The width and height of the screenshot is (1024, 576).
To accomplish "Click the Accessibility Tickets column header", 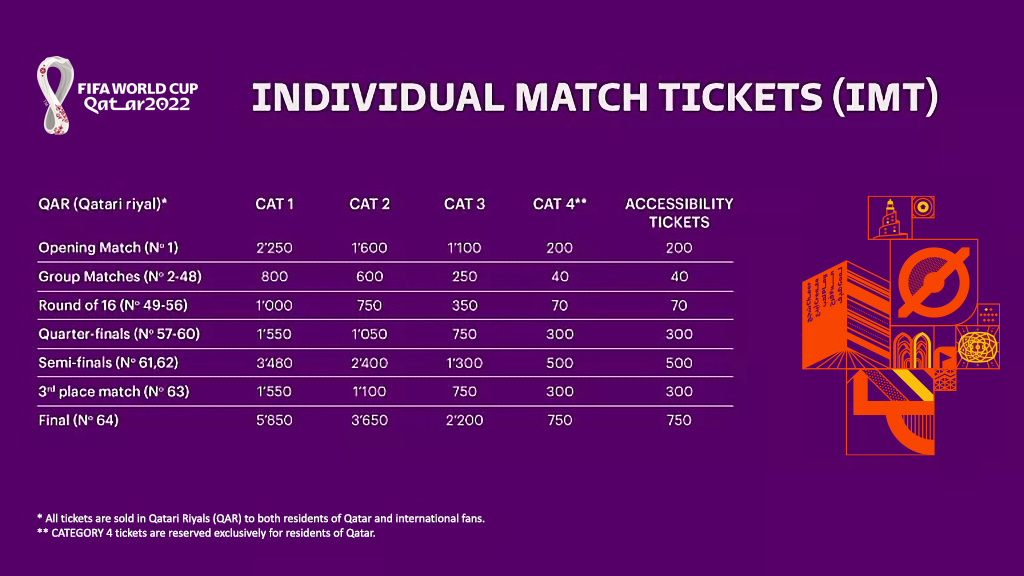I will (x=679, y=213).
